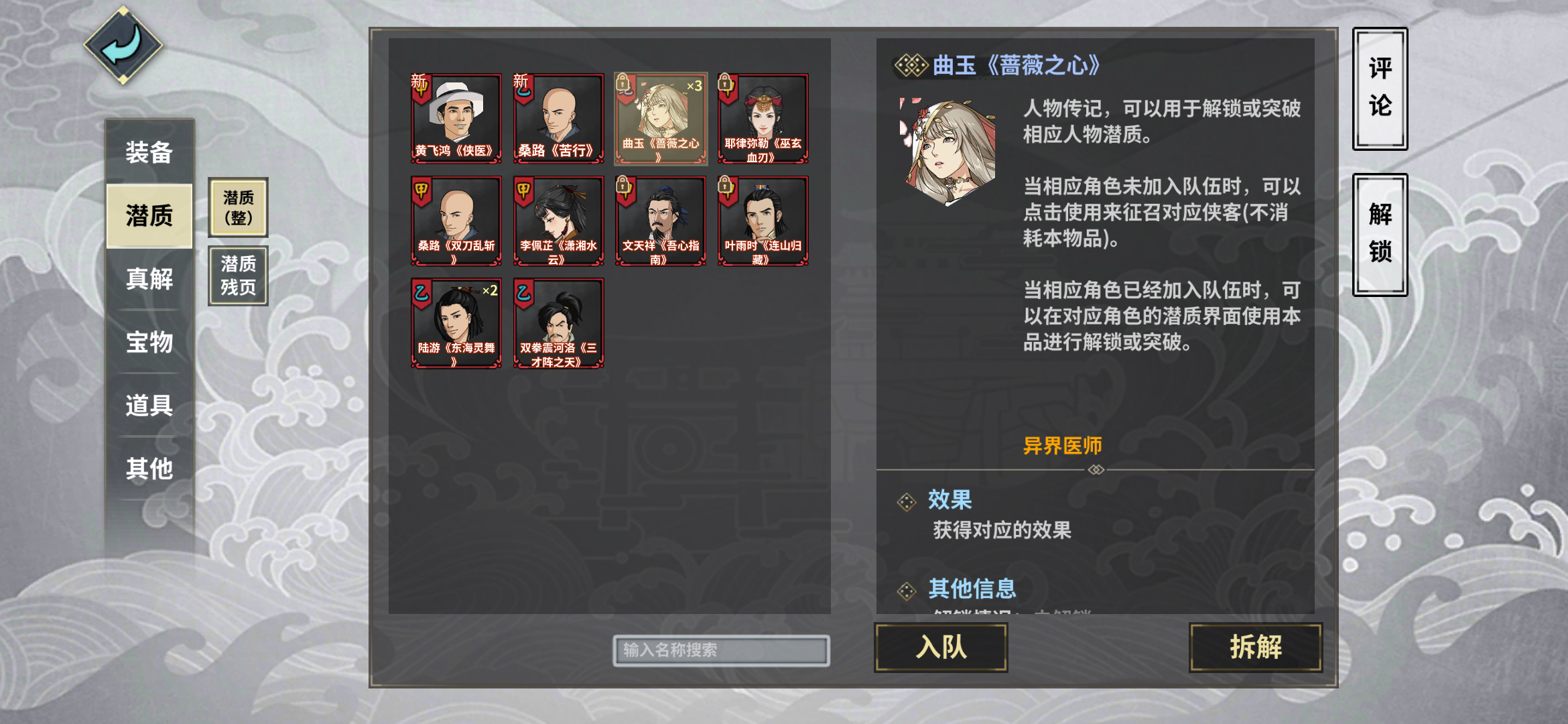Select the 耶律弥勒《巫玄血刃》 item card
This screenshot has height=724, width=1568.
point(763,119)
